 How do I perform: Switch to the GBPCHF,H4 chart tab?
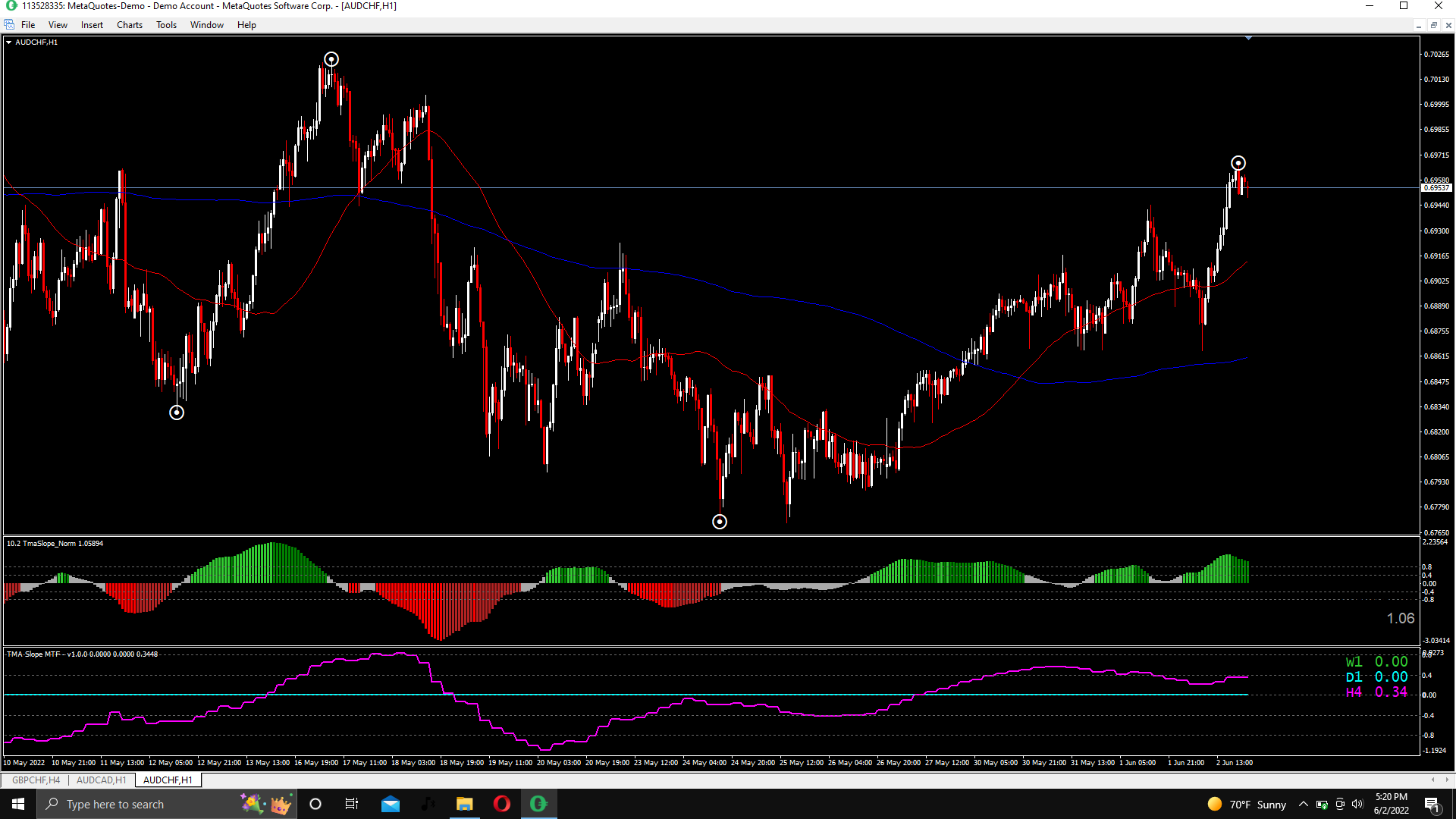click(36, 780)
